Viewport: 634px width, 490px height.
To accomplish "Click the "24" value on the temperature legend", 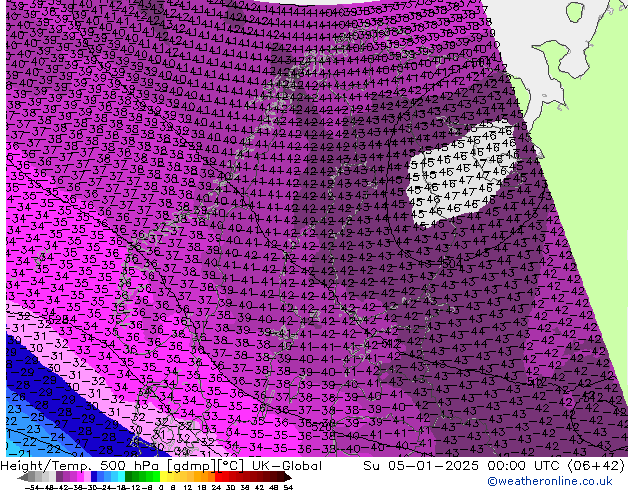I will click(216, 488).
